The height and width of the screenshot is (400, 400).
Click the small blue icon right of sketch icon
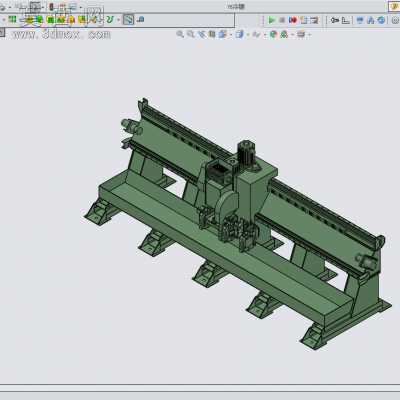pos(141,20)
